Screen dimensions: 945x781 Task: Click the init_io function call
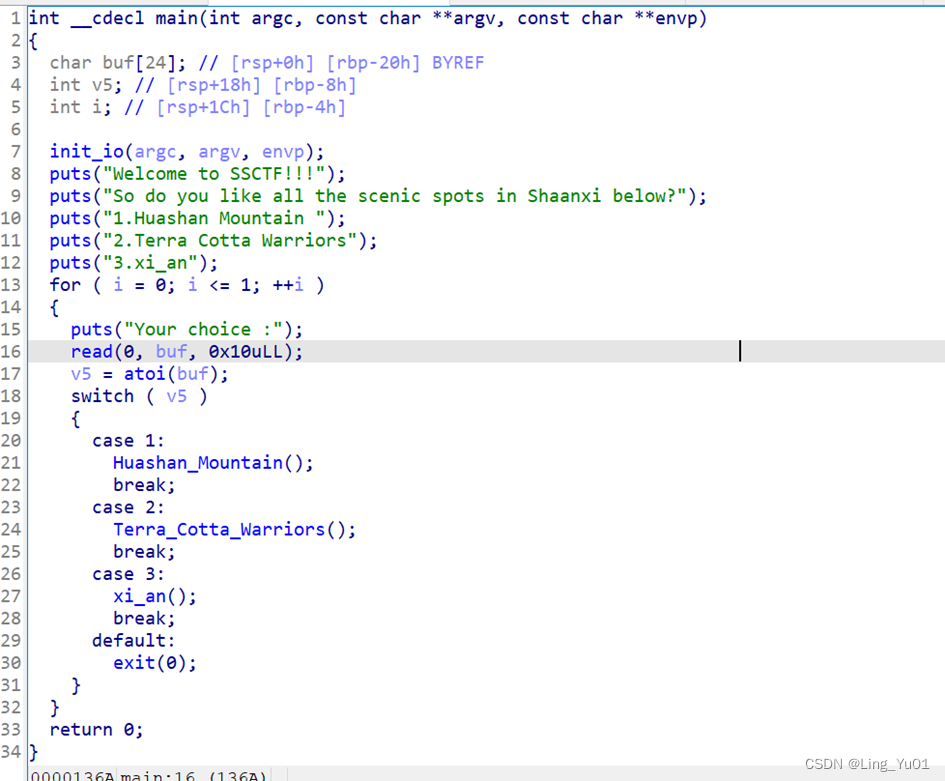[x=87, y=152]
